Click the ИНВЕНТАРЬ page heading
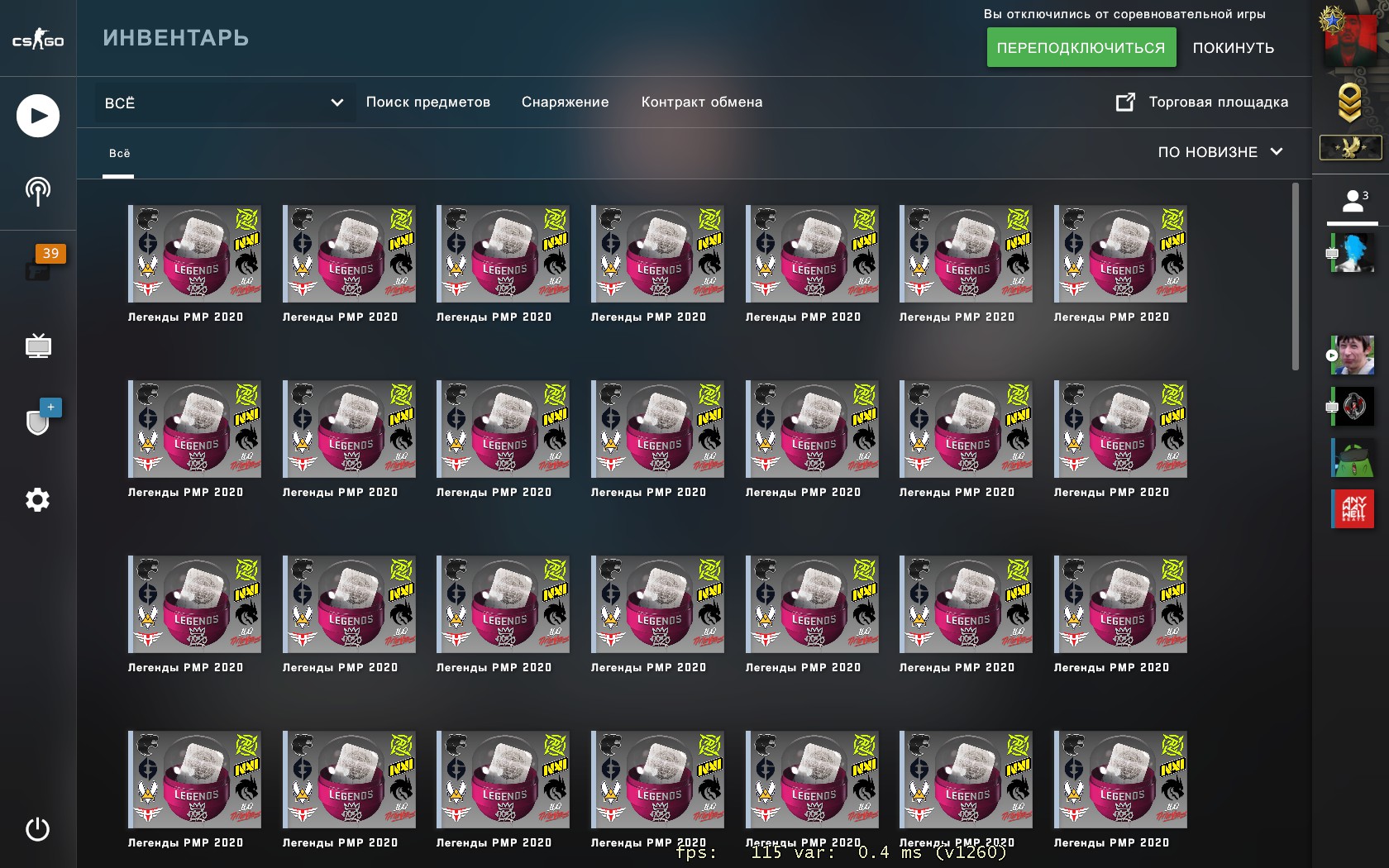1389x868 pixels. [176, 38]
